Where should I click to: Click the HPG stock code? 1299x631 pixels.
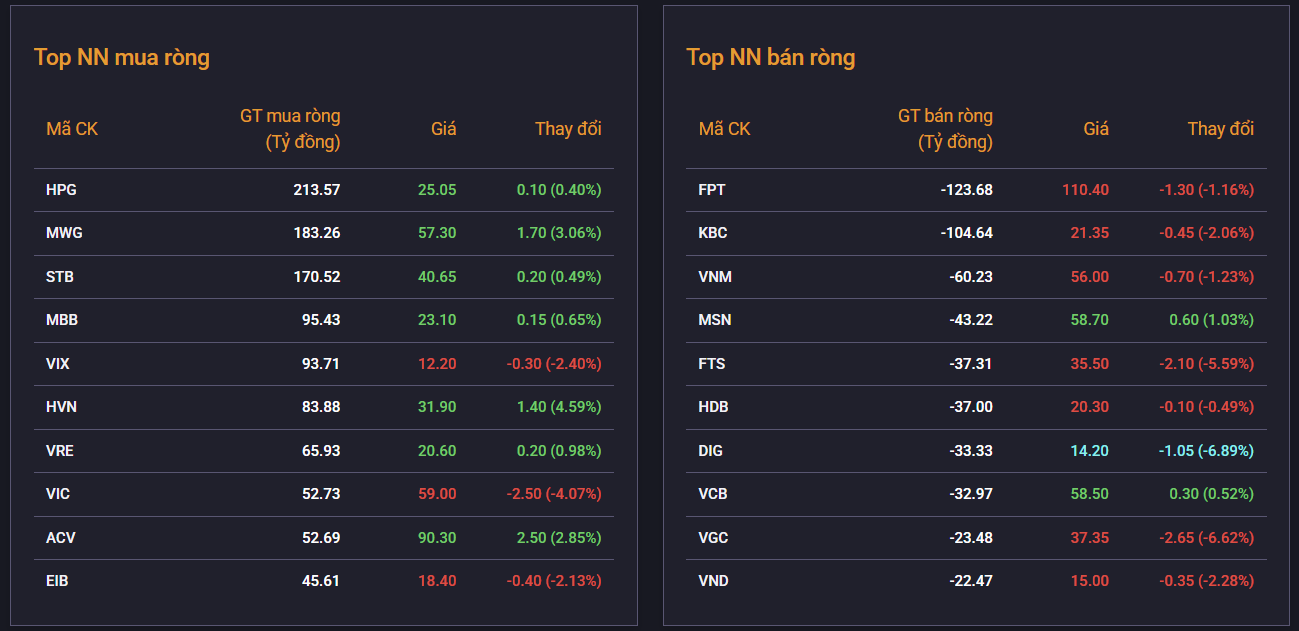(61, 189)
